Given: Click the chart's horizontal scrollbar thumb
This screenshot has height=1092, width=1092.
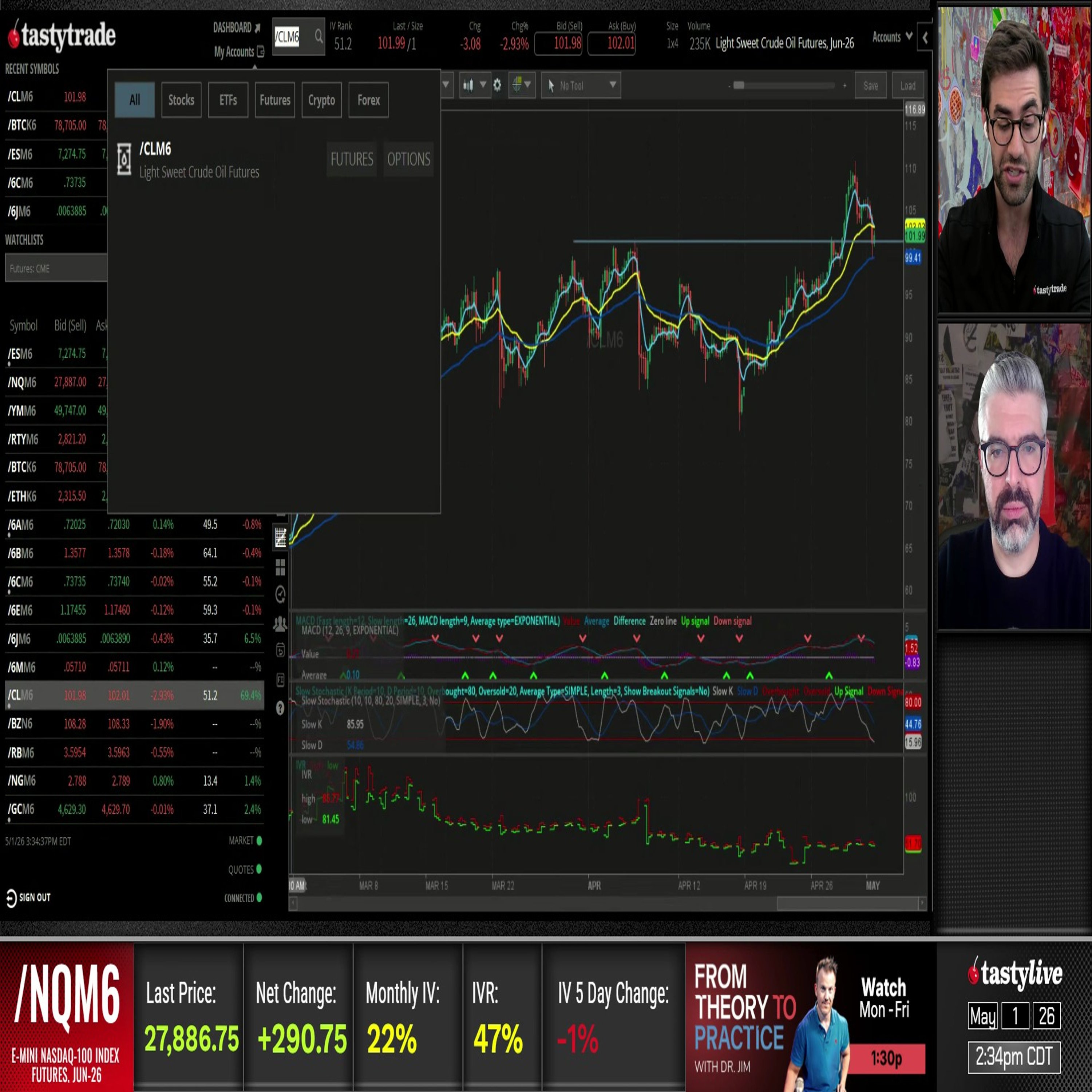Looking at the screenshot, I should 847,904.
